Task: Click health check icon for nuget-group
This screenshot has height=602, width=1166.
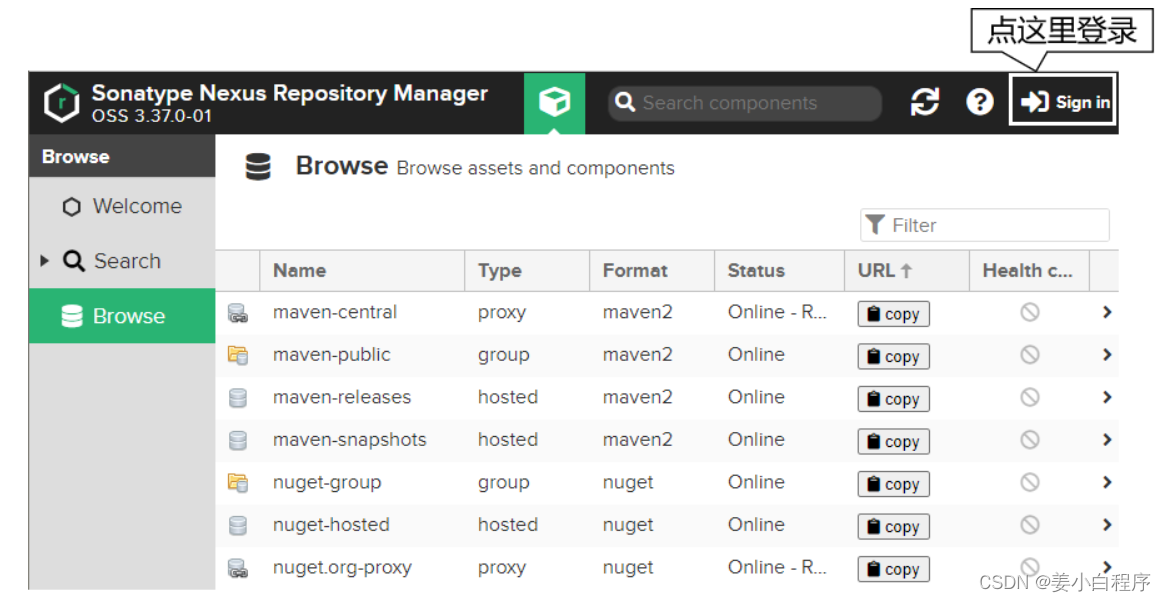Action: click(x=1029, y=482)
